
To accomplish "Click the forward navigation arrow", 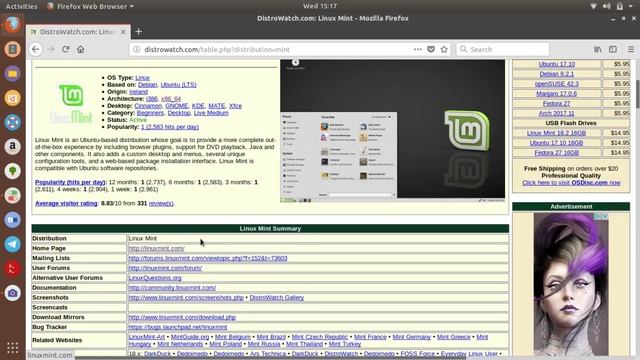I will point(51,49).
